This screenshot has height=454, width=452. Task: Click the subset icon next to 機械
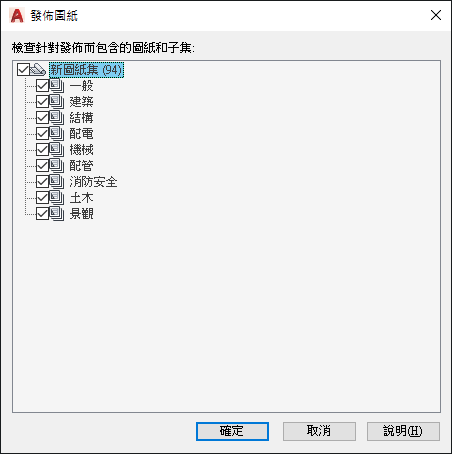pyautogui.click(x=57, y=150)
